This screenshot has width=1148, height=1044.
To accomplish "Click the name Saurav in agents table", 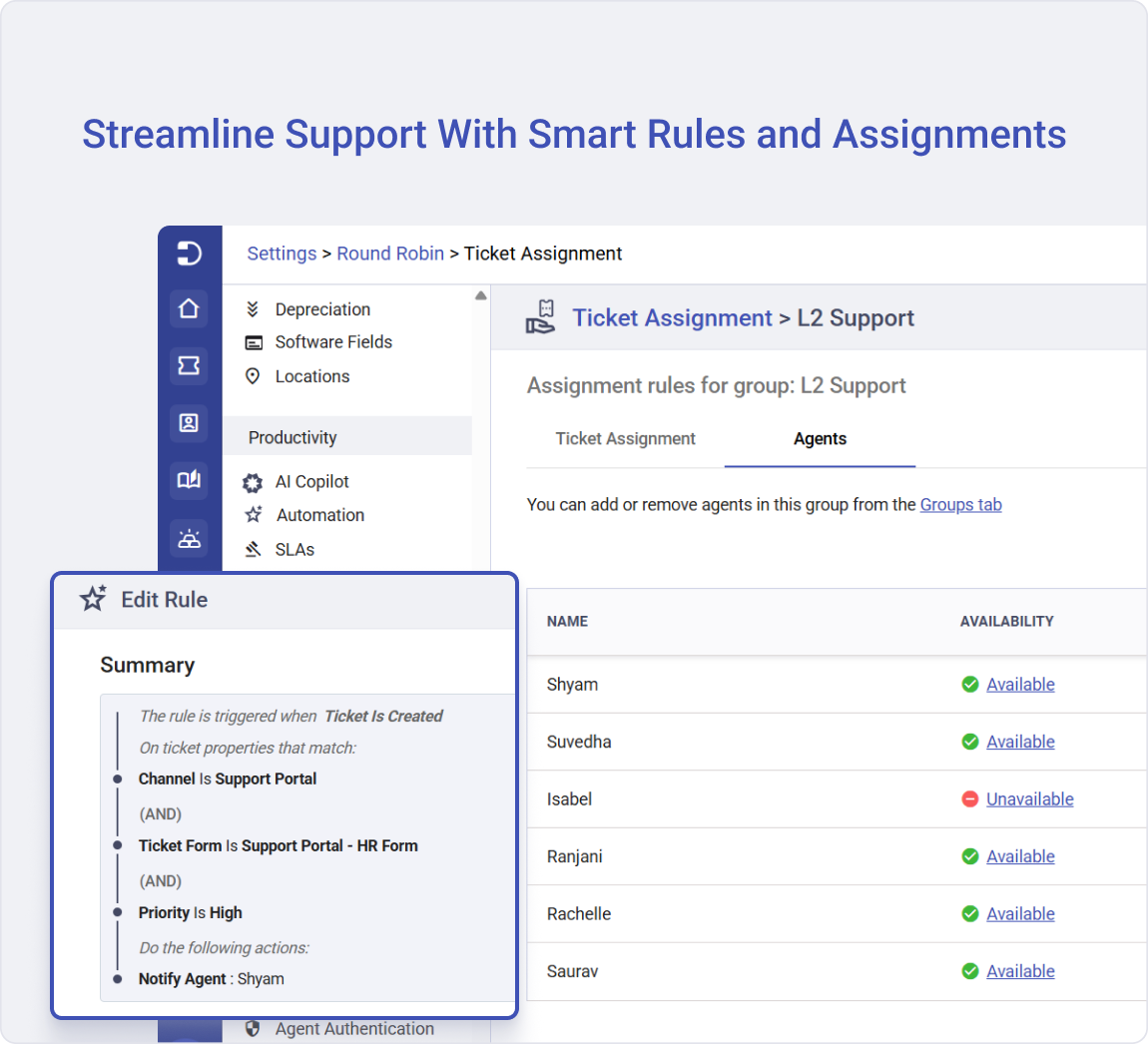I will click(573, 971).
